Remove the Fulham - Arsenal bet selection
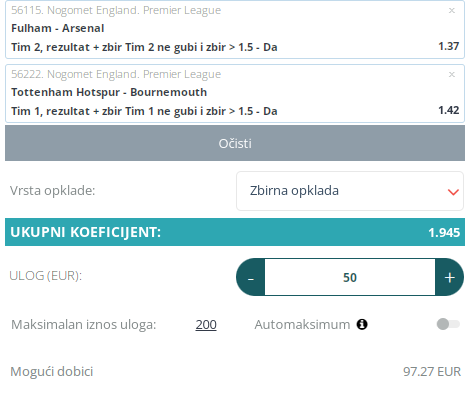This screenshot has width=472, height=393. 452,11
